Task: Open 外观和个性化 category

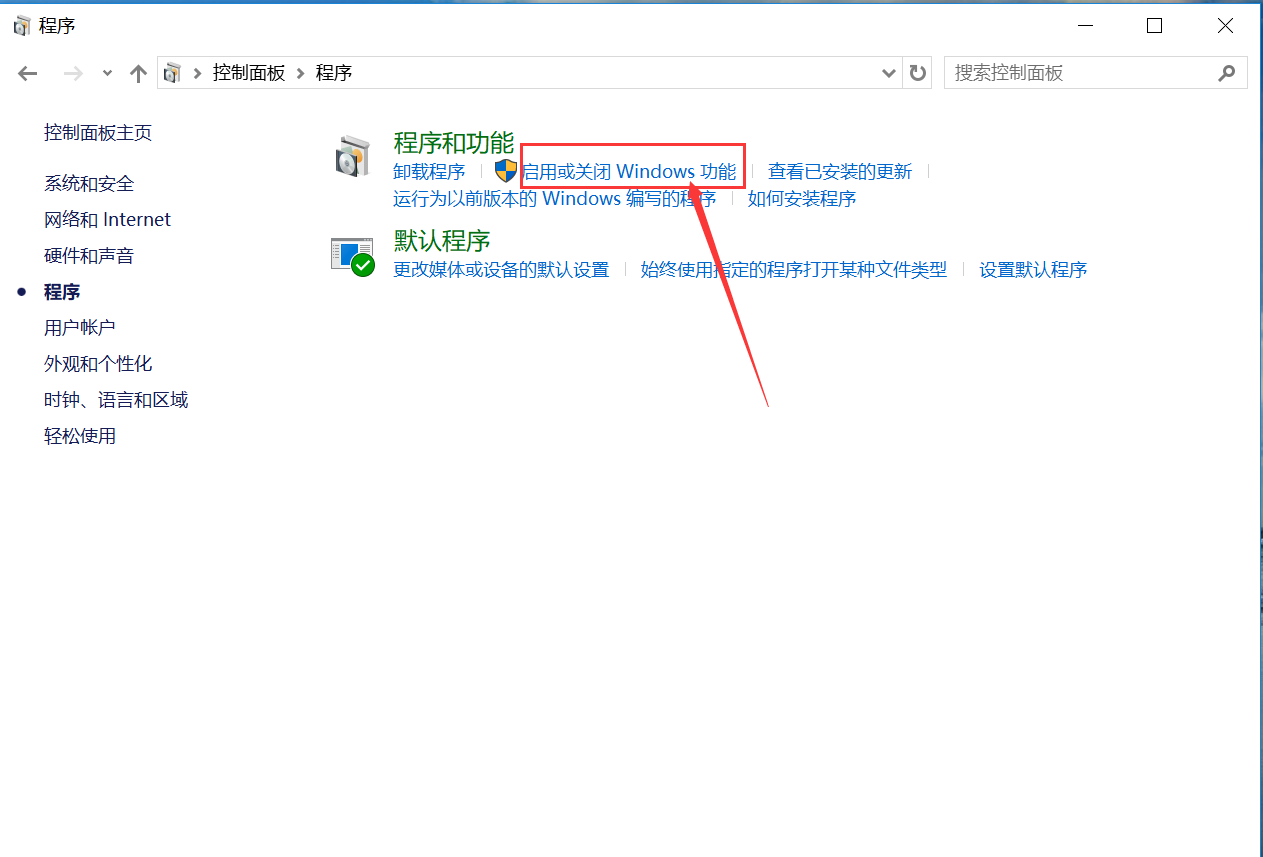Action: (98, 364)
